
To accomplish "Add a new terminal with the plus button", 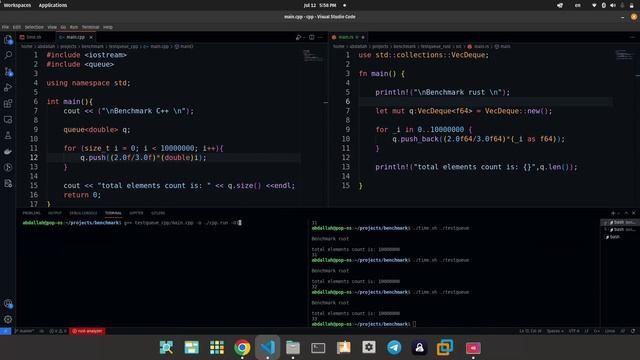I will [613, 213].
